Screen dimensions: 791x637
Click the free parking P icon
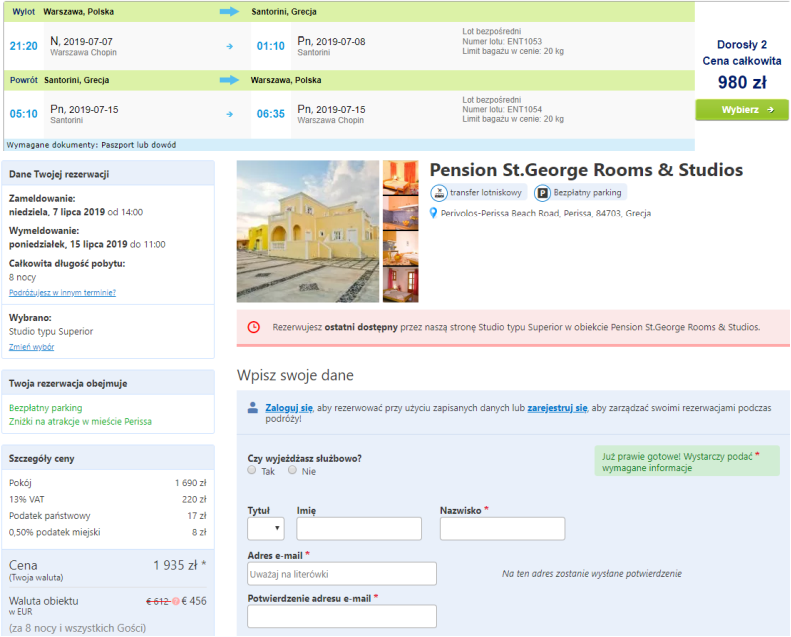[x=542, y=193]
